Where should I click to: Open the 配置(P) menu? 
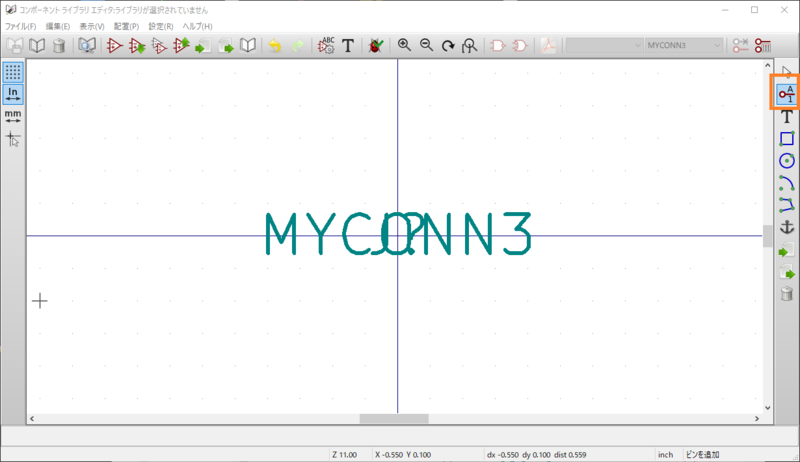tap(126, 26)
